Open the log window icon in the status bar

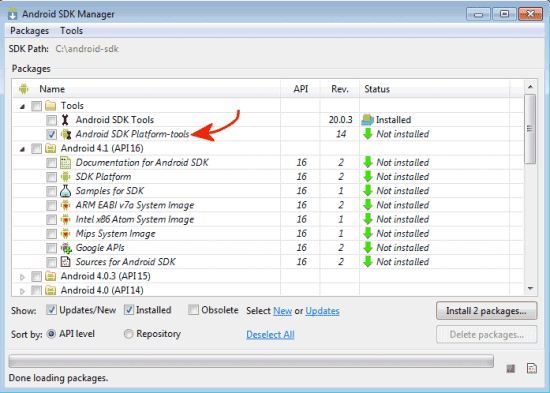pyautogui.click(x=532, y=368)
